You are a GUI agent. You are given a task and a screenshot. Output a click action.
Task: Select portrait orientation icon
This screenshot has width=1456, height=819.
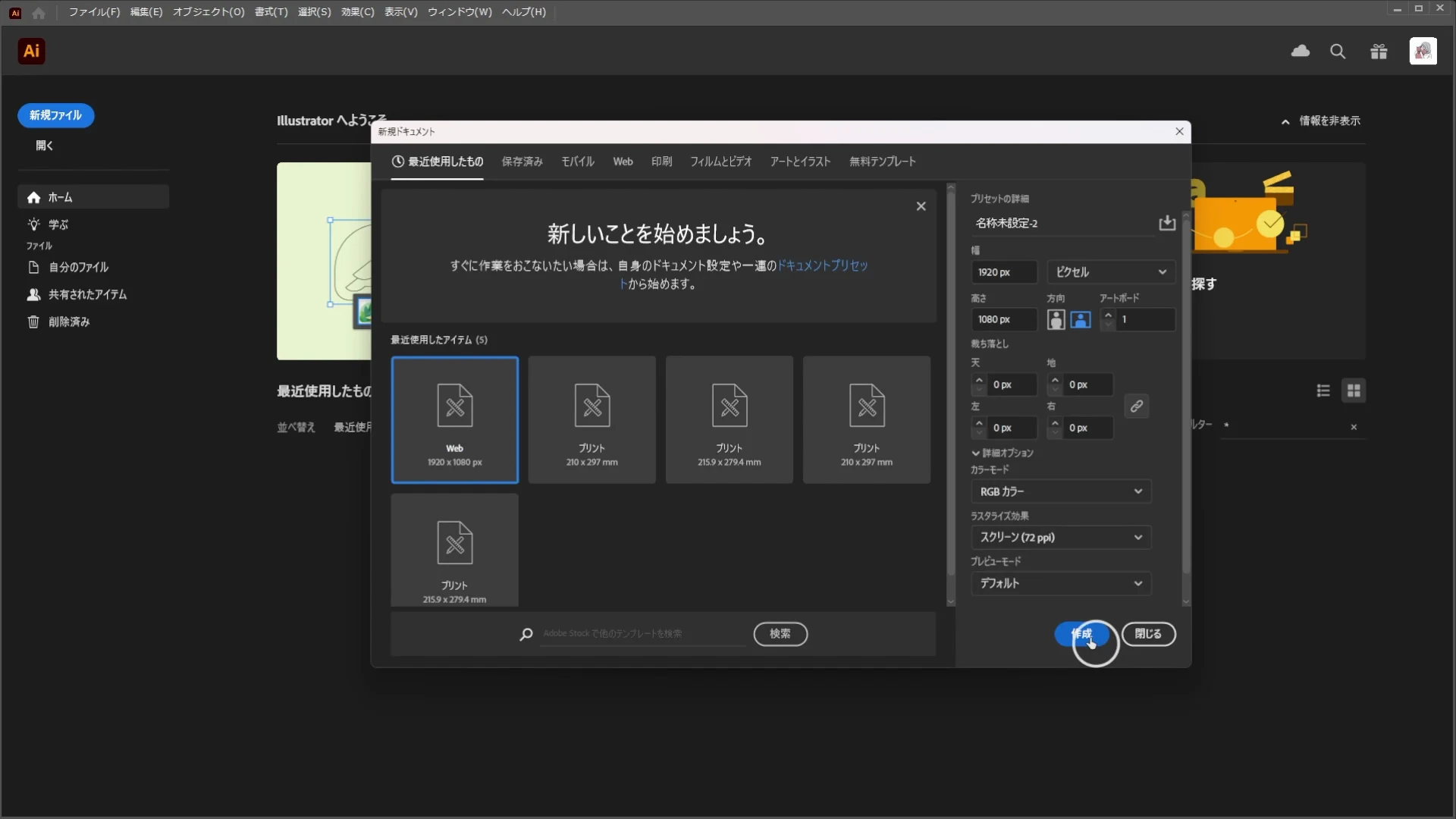pyautogui.click(x=1056, y=320)
